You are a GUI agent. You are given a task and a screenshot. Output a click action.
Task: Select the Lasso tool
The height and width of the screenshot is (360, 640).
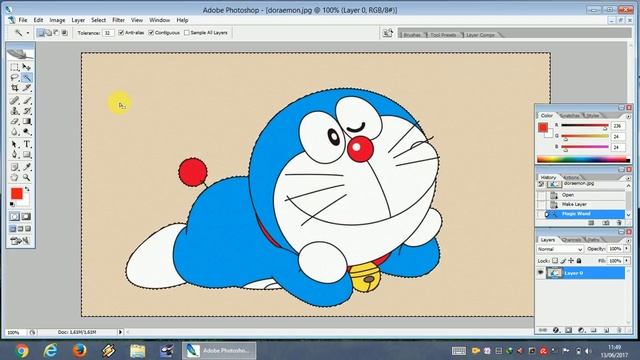click(15, 77)
